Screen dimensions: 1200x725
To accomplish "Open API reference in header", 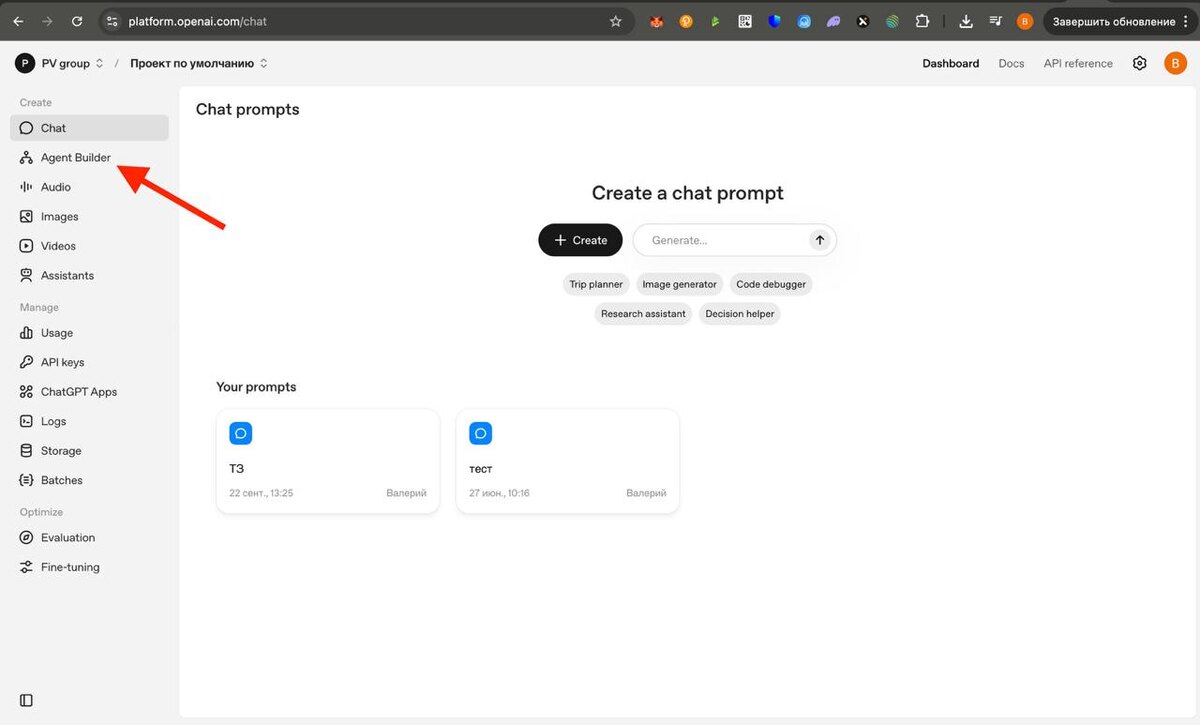I will 1078,63.
